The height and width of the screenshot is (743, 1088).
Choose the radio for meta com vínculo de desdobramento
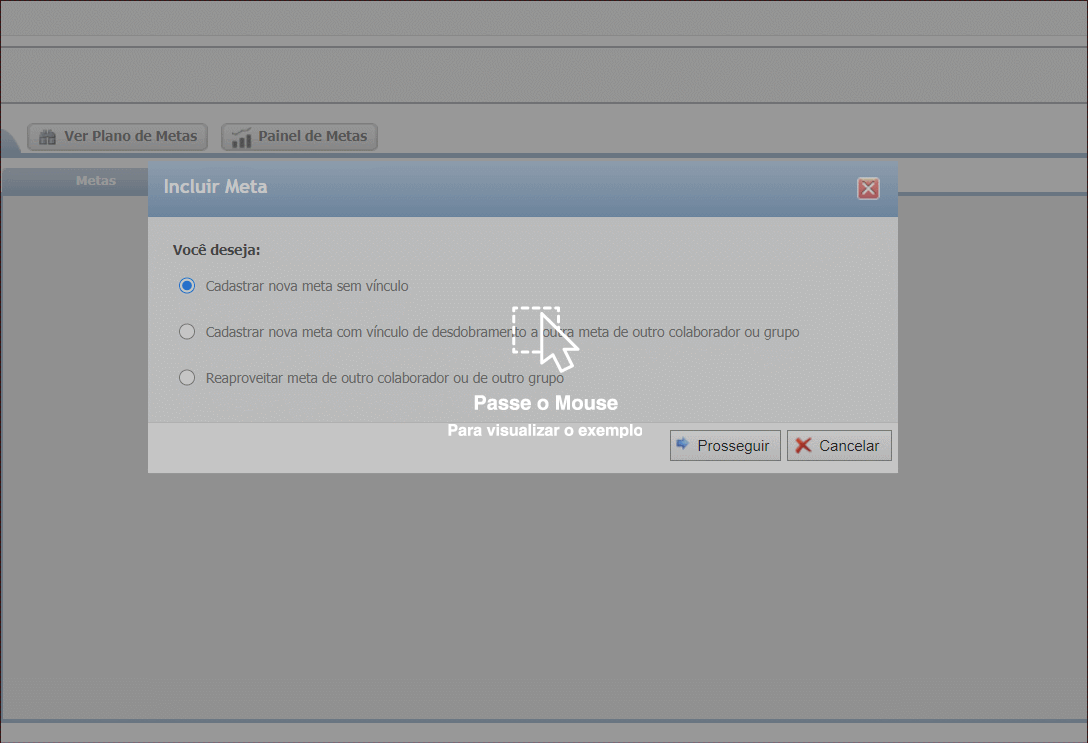(187, 332)
